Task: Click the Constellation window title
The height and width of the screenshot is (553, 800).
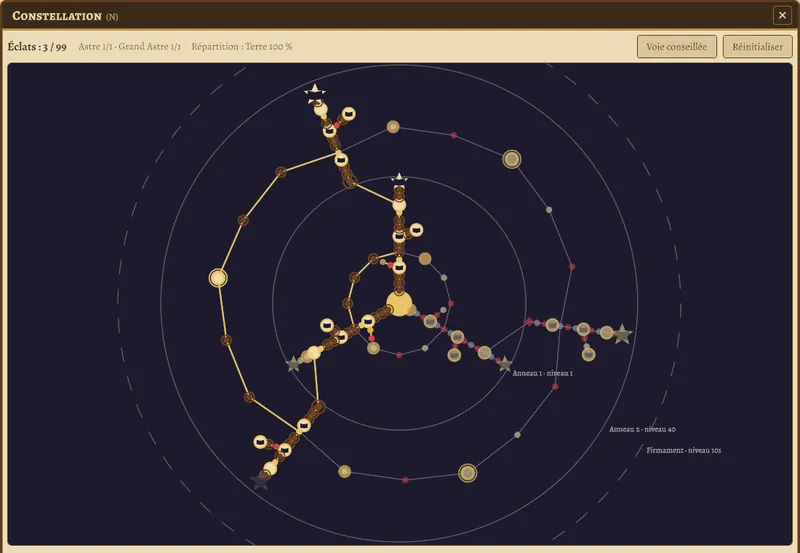Action: click(x=57, y=16)
